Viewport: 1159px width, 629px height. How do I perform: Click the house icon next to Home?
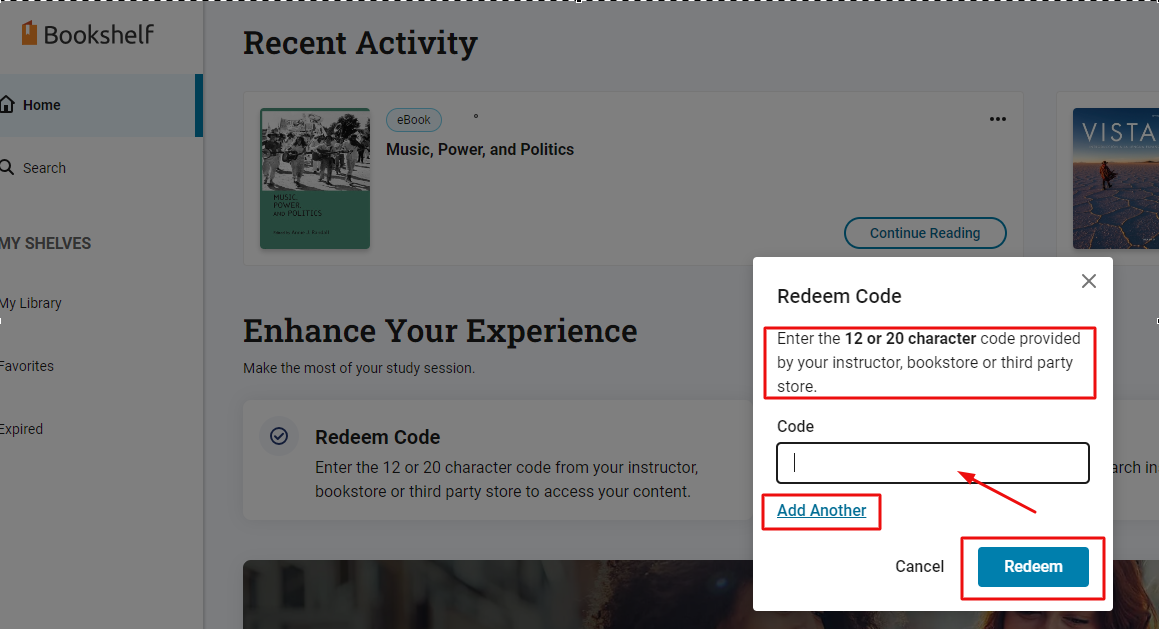pyautogui.click(x=8, y=104)
